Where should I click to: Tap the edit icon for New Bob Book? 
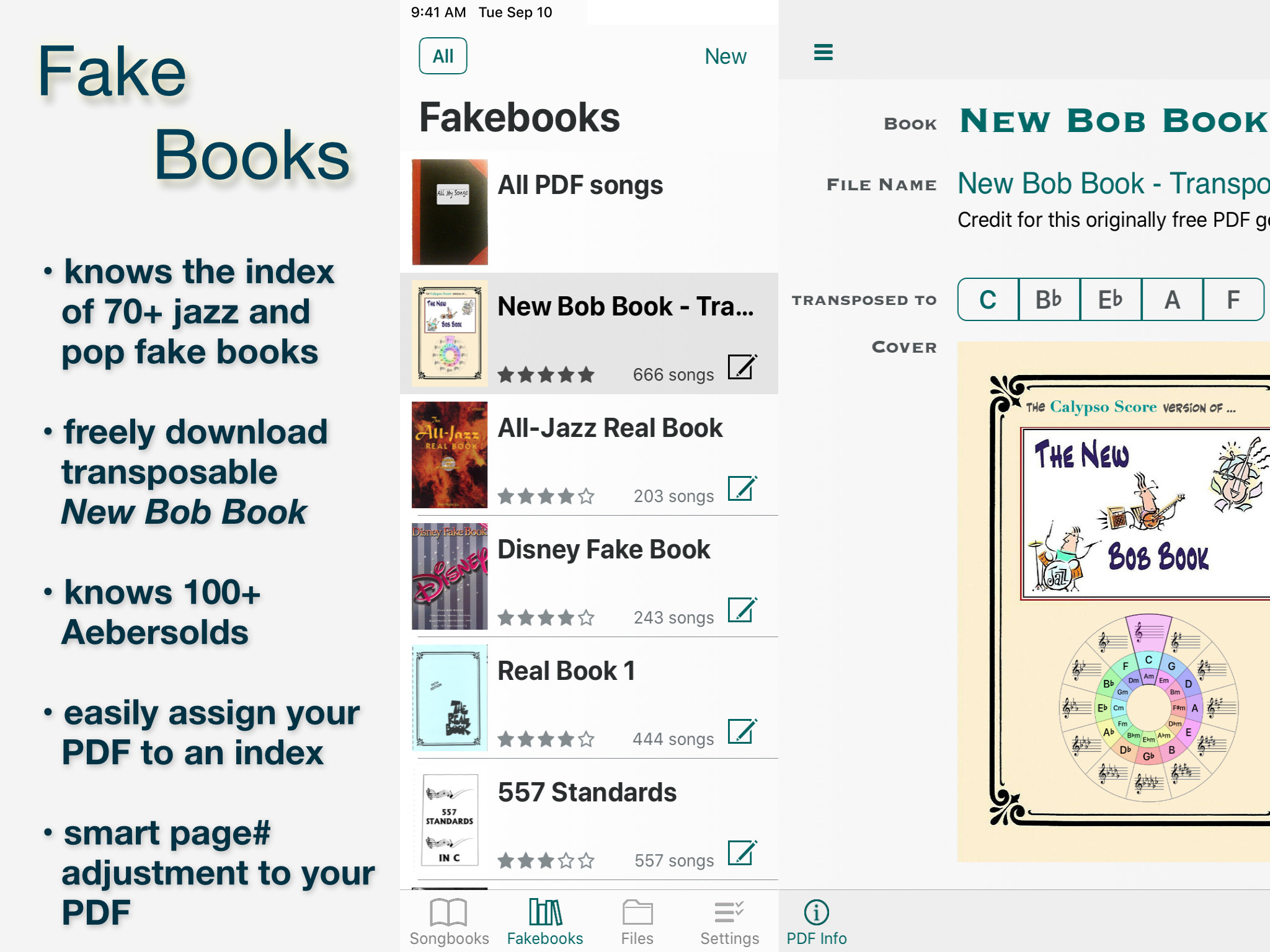tap(742, 366)
